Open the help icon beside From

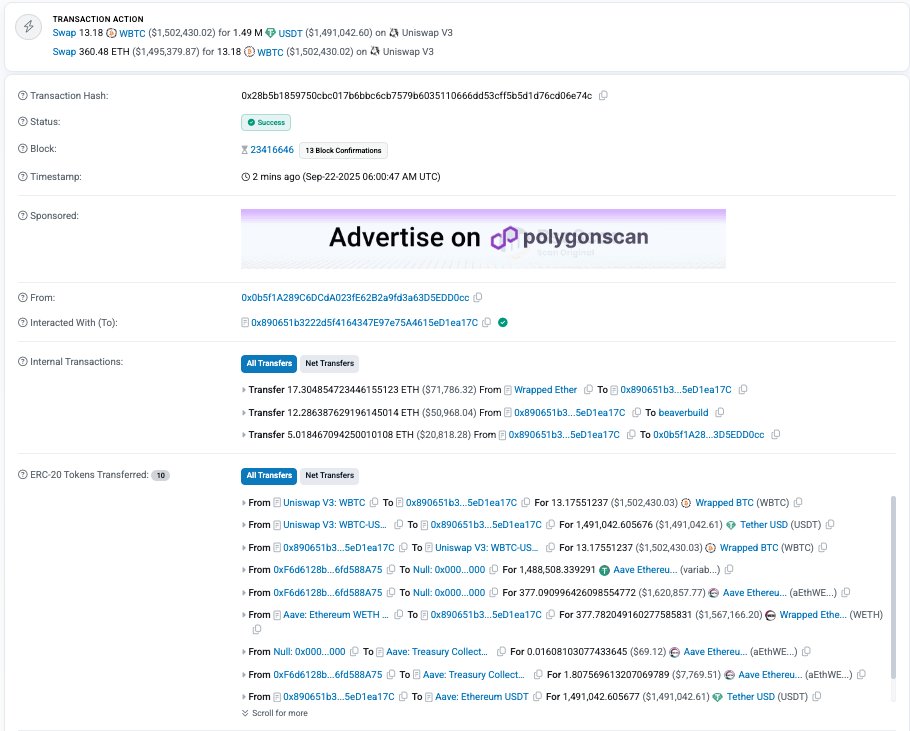click(x=23, y=298)
